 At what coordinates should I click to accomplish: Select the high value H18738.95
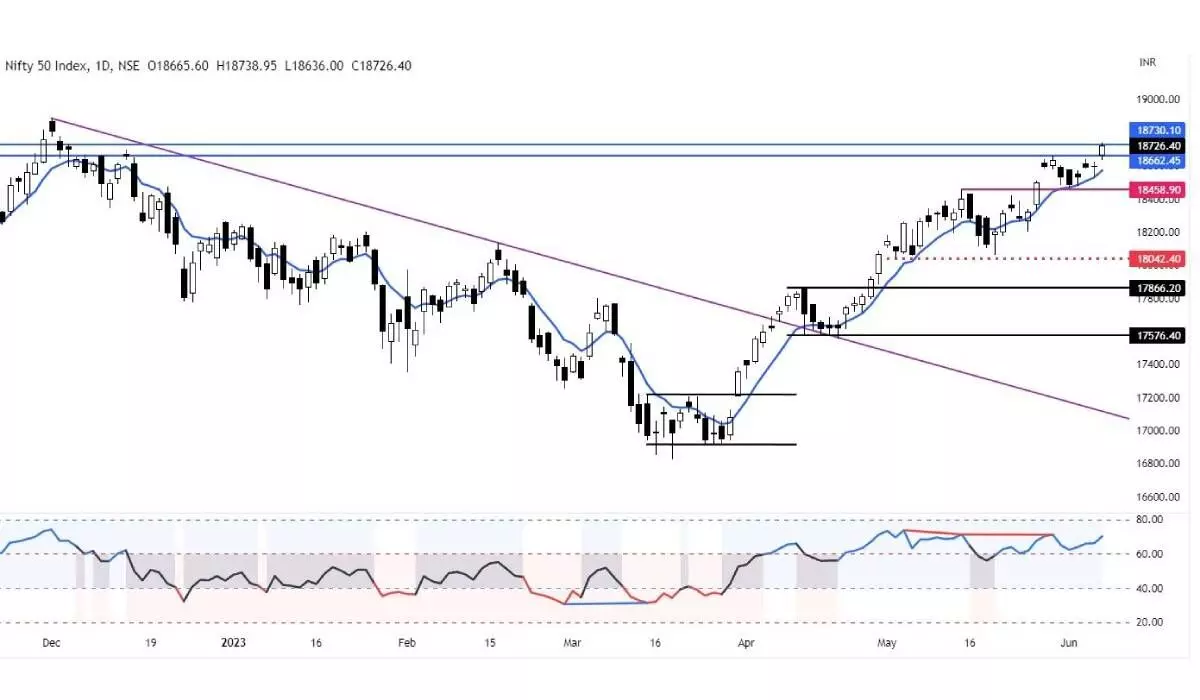248,65
